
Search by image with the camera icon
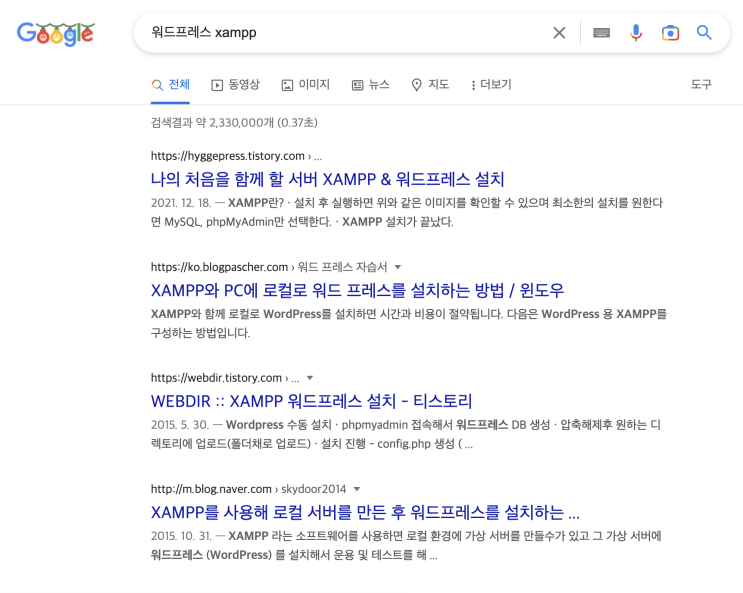coord(670,33)
